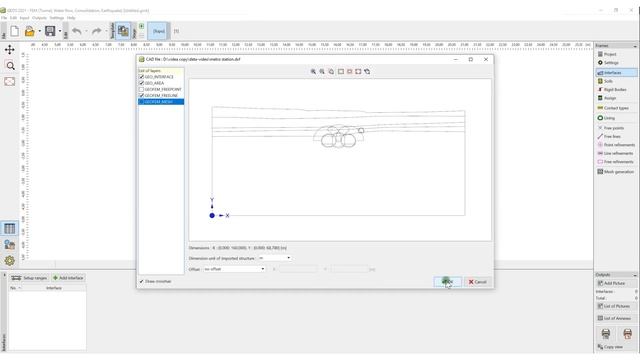Click the gear settings icon in left sidebar
This screenshot has width=640, height=360.
point(10,260)
